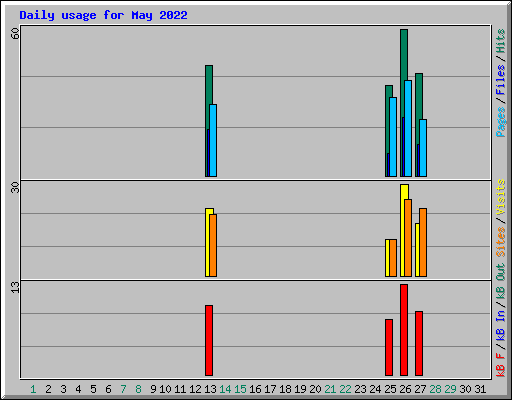Click day 22 on the x-axis

tap(345, 389)
